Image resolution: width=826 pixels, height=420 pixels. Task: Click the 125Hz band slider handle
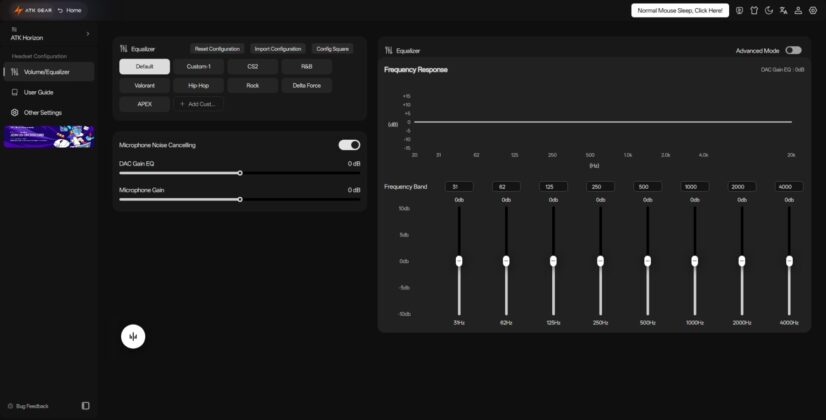pyautogui.click(x=553, y=261)
